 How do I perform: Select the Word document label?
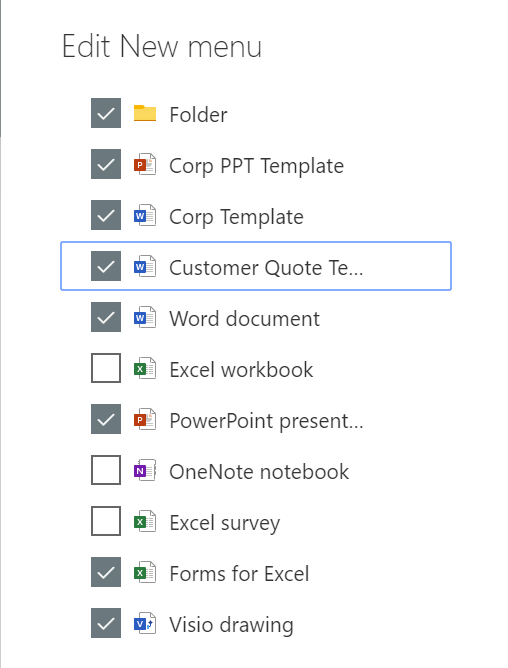(244, 319)
